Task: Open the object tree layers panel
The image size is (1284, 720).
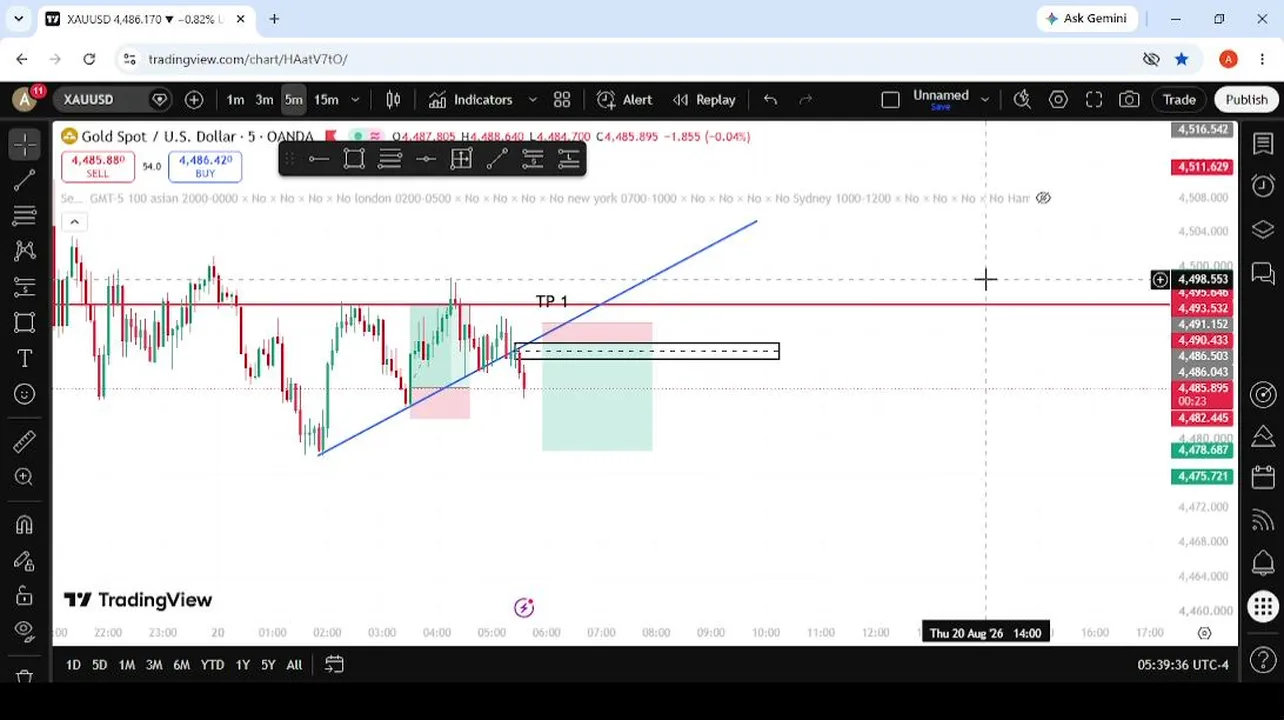Action: [x=1262, y=230]
